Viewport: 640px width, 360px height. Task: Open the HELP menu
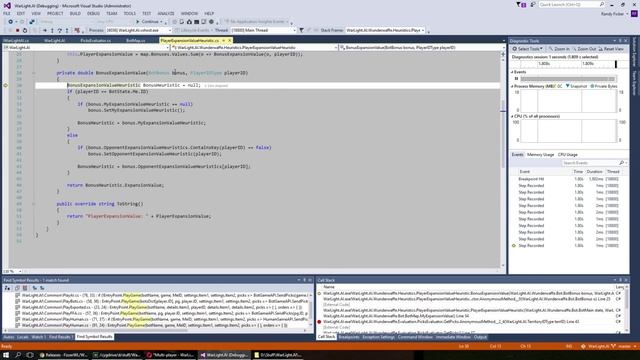(x=209, y=13)
